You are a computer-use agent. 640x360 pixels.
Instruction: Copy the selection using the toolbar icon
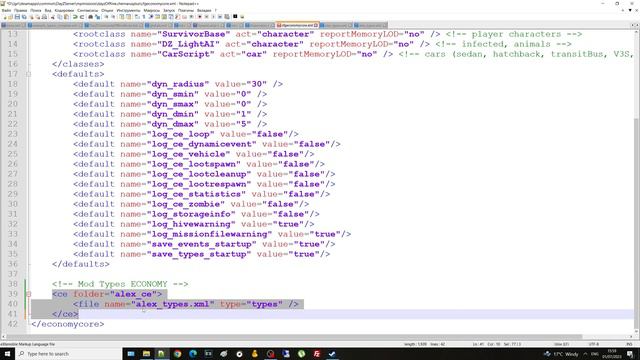tap(60, 17)
